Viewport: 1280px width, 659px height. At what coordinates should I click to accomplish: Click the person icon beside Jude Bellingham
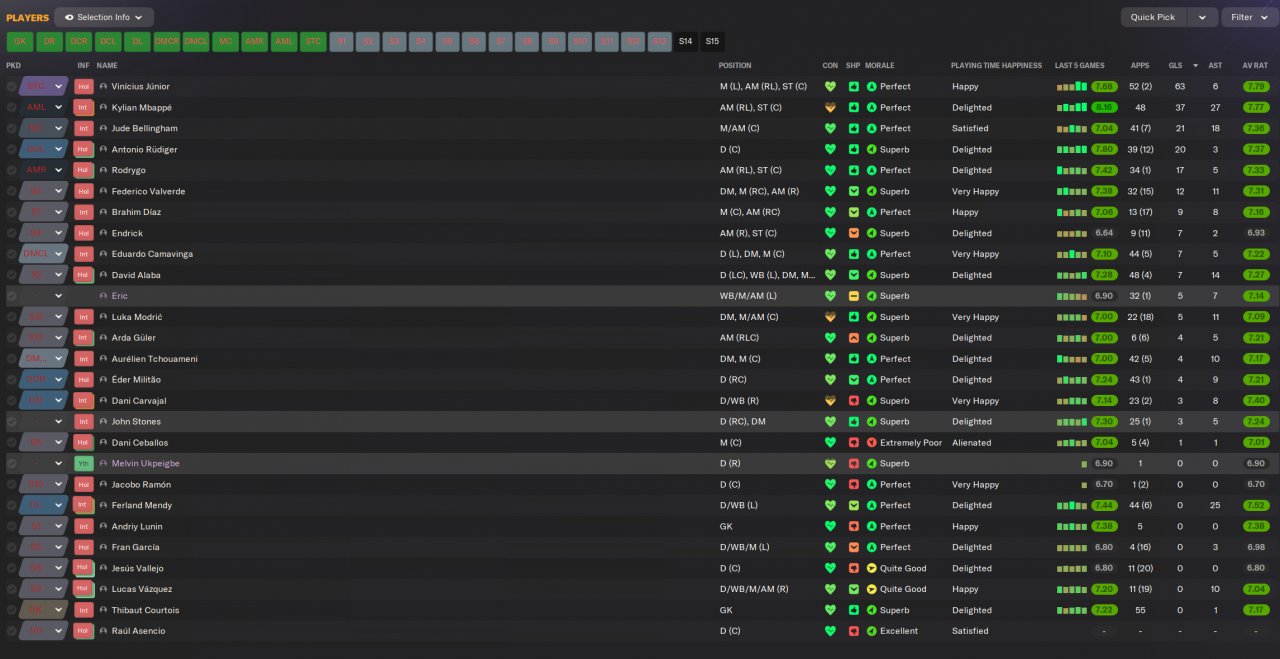(103, 129)
